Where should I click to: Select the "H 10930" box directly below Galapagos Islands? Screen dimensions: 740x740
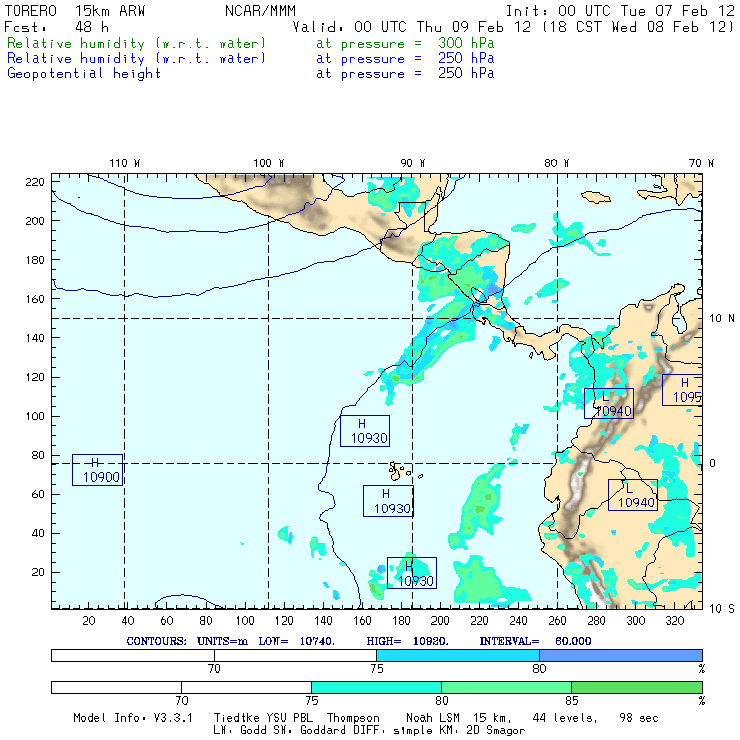coord(388,501)
